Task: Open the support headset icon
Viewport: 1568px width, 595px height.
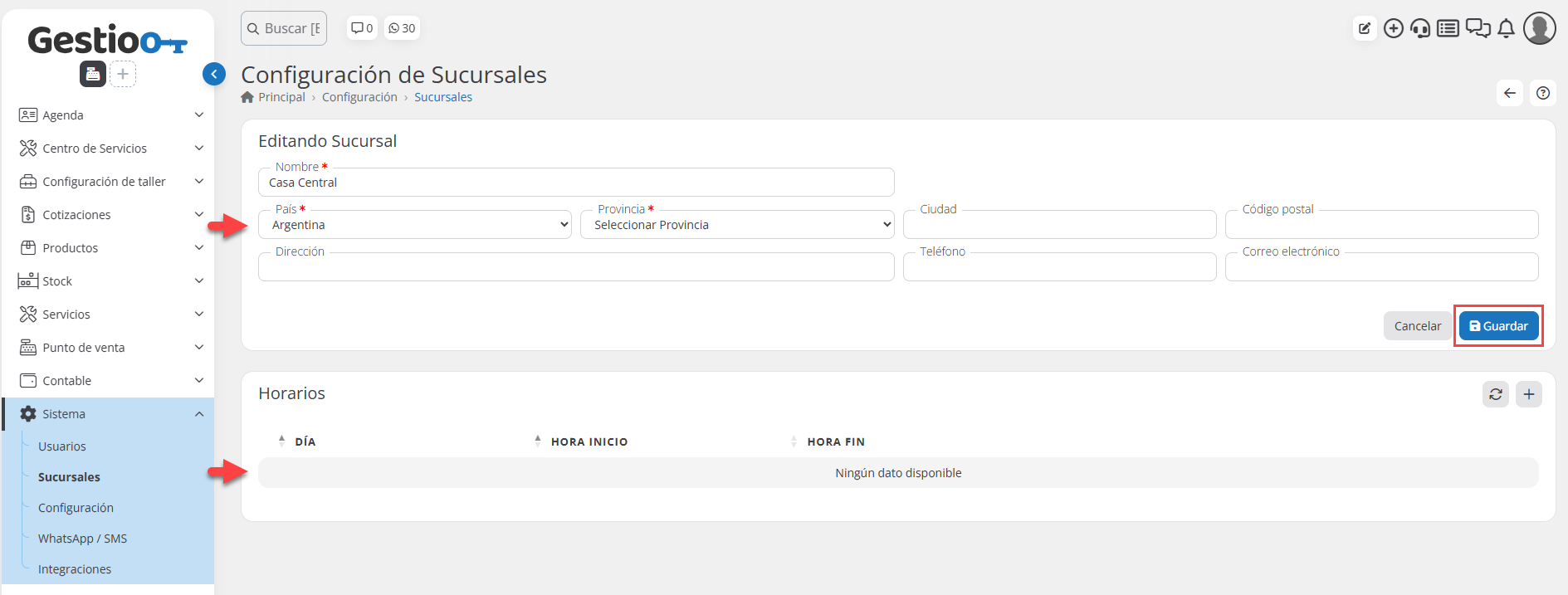Action: tap(1420, 28)
